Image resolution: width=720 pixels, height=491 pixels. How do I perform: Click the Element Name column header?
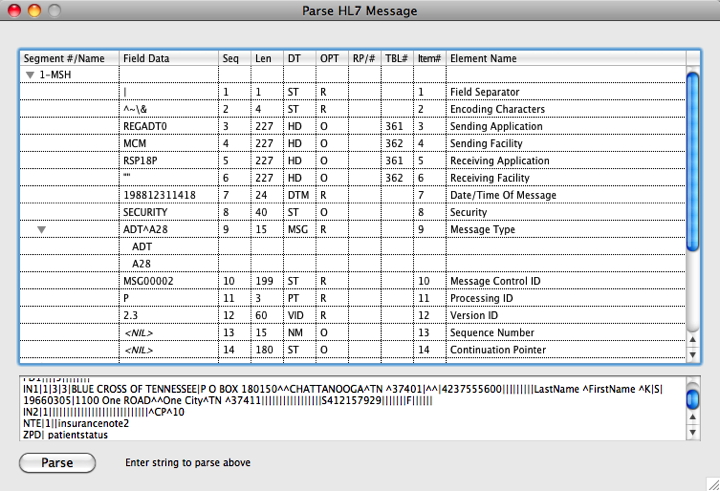(565, 58)
